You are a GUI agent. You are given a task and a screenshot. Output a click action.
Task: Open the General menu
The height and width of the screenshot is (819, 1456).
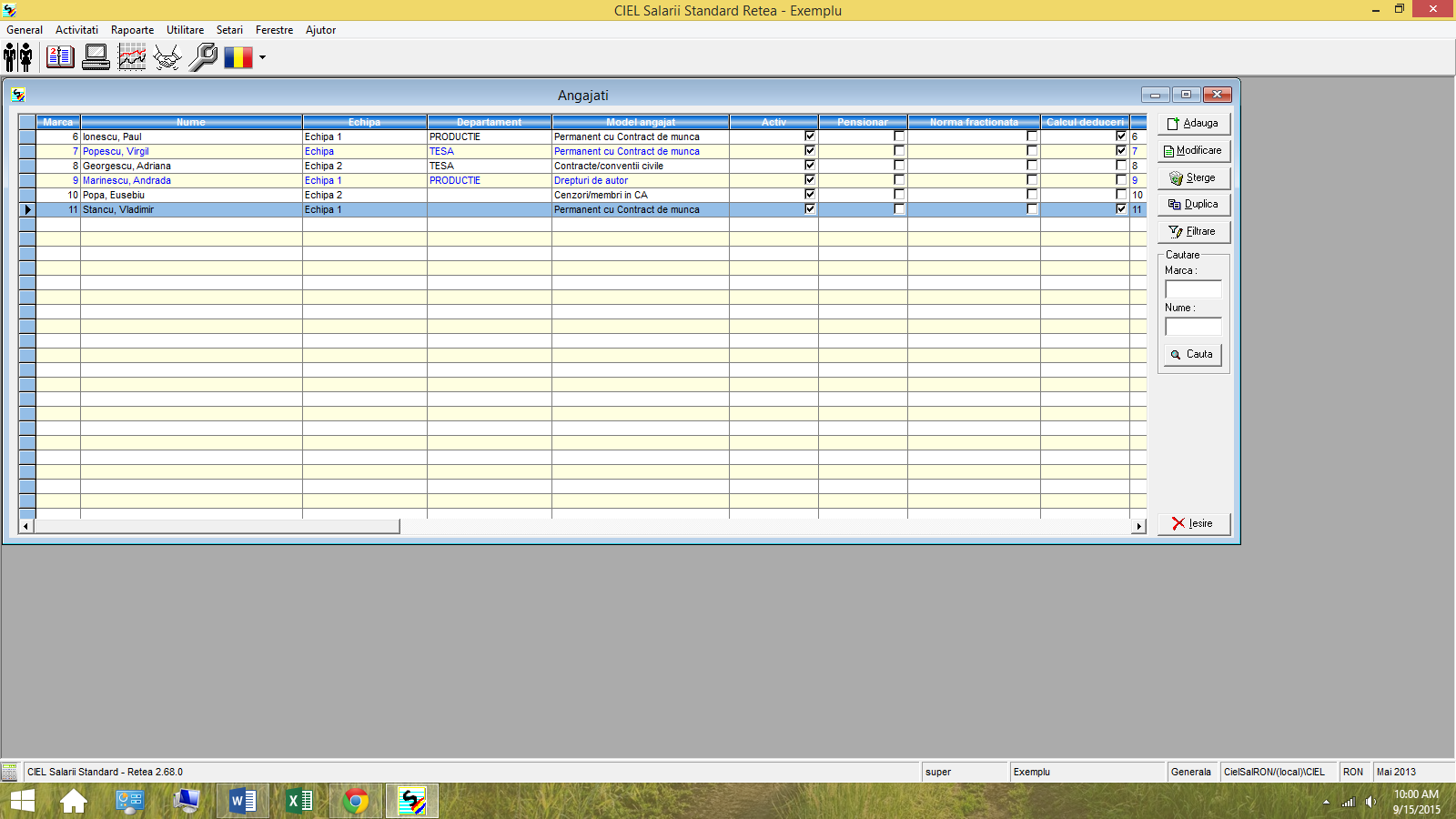[25, 30]
